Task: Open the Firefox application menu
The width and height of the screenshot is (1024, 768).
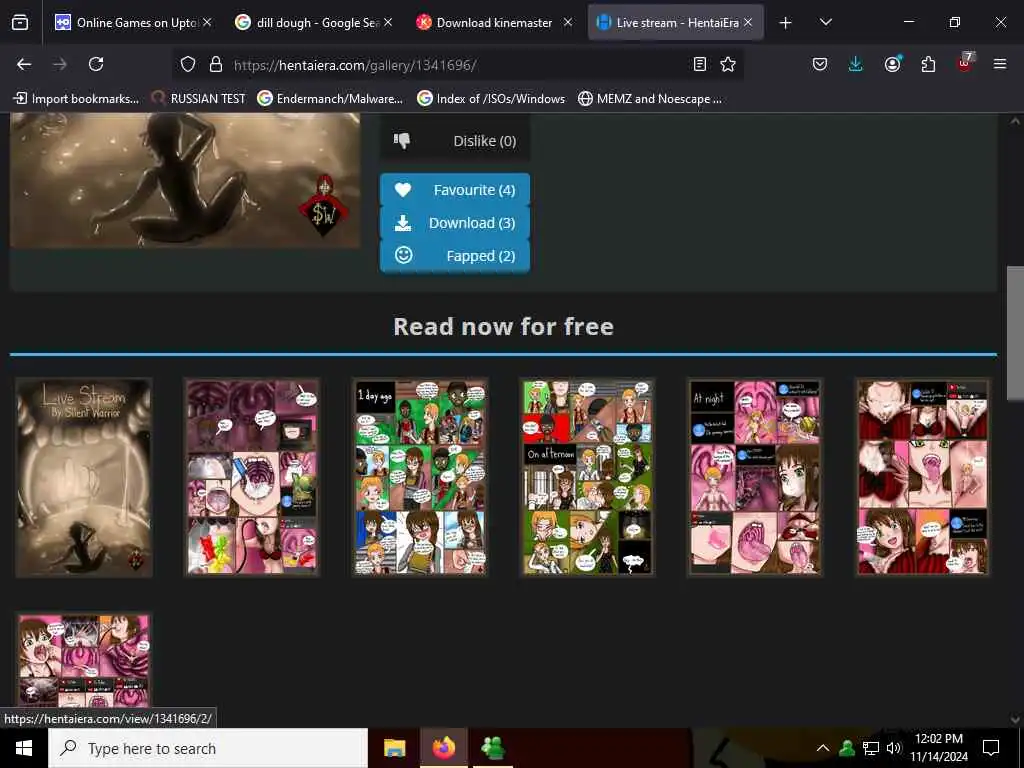Action: [1000, 64]
